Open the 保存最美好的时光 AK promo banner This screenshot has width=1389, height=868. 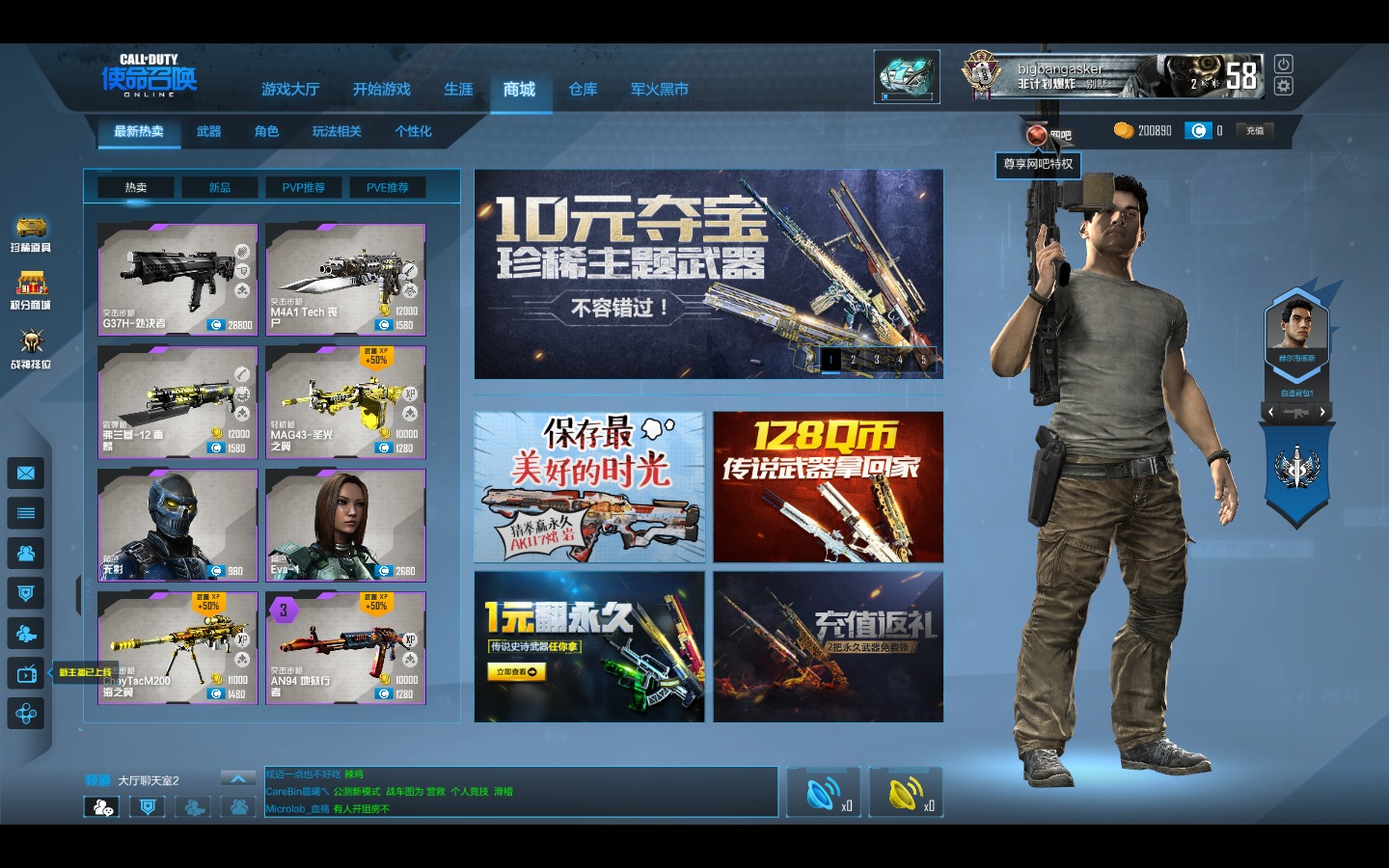point(589,487)
